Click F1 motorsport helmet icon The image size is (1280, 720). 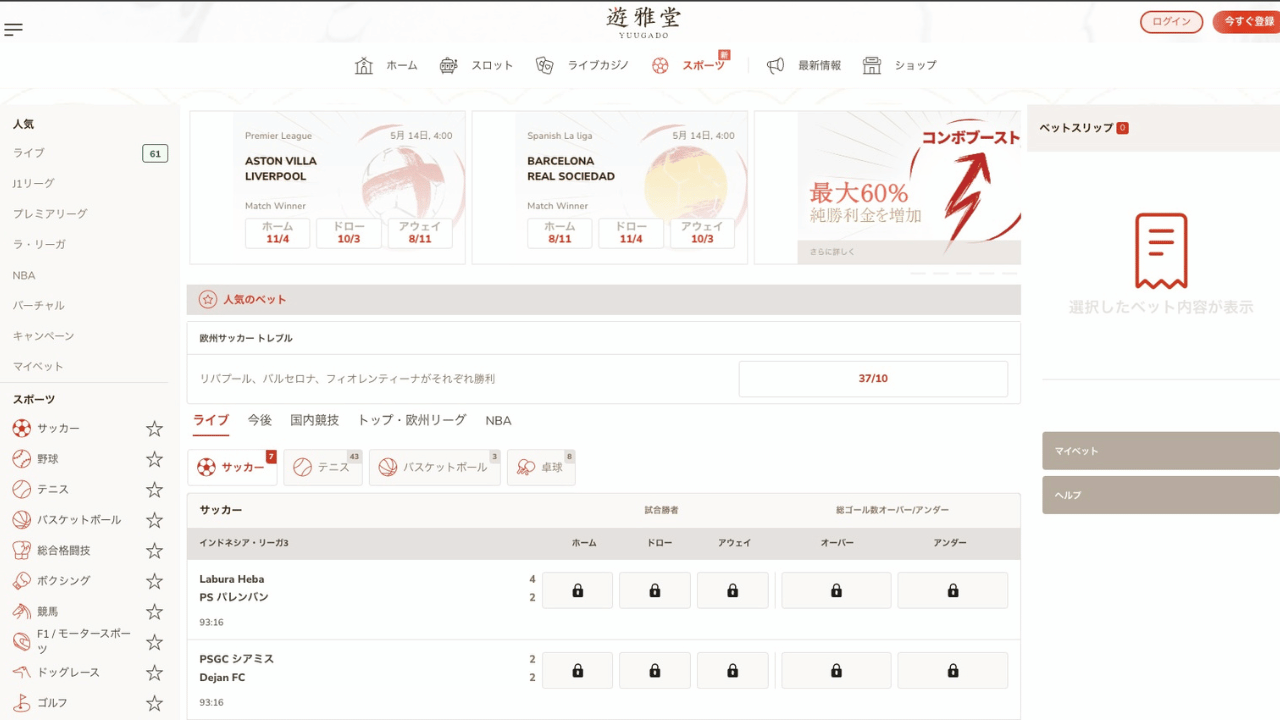click(x=22, y=642)
